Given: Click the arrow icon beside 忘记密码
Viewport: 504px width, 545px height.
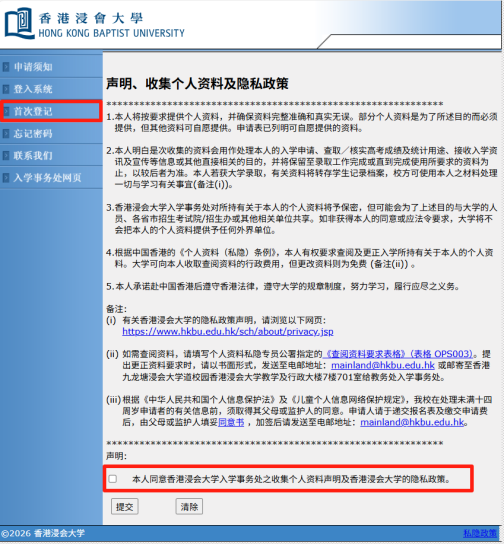Looking at the screenshot, I should click(x=6, y=133).
